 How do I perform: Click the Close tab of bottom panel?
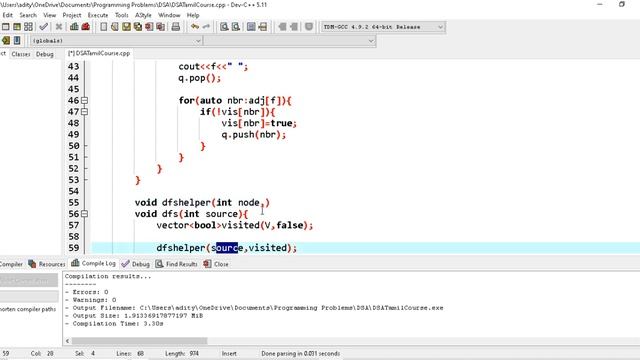click(216, 264)
